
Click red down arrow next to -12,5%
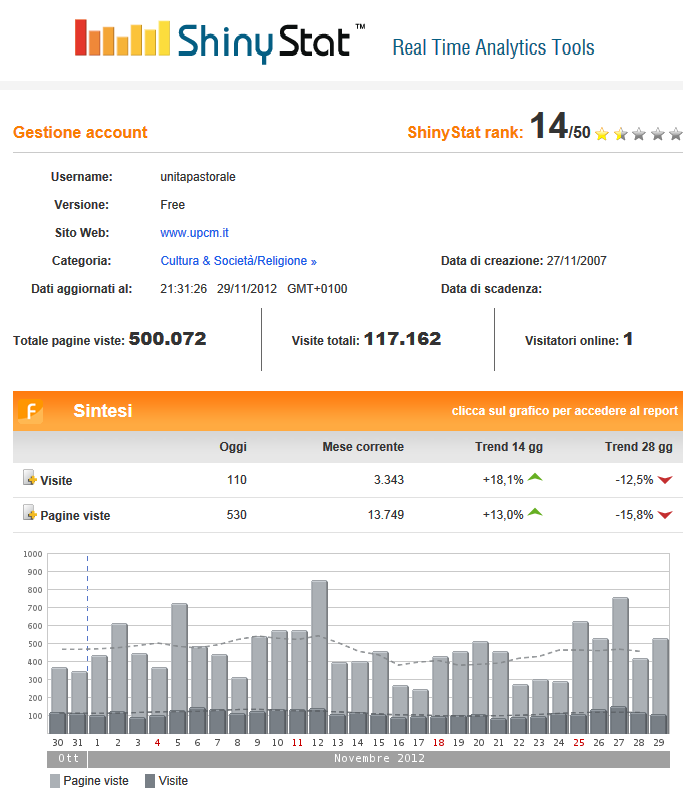click(x=665, y=480)
